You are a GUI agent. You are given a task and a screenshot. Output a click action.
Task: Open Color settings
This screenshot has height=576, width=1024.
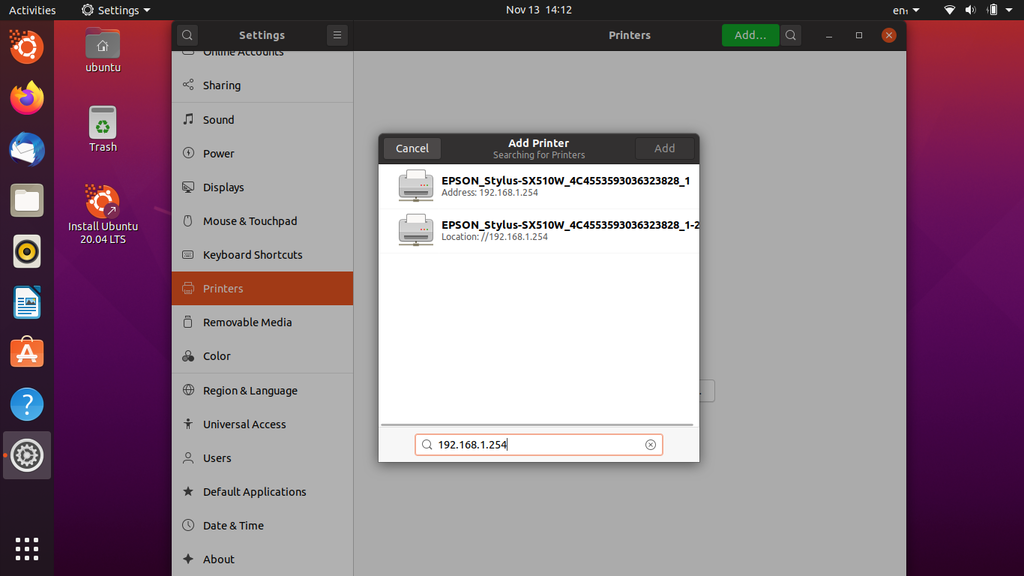[263, 357]
